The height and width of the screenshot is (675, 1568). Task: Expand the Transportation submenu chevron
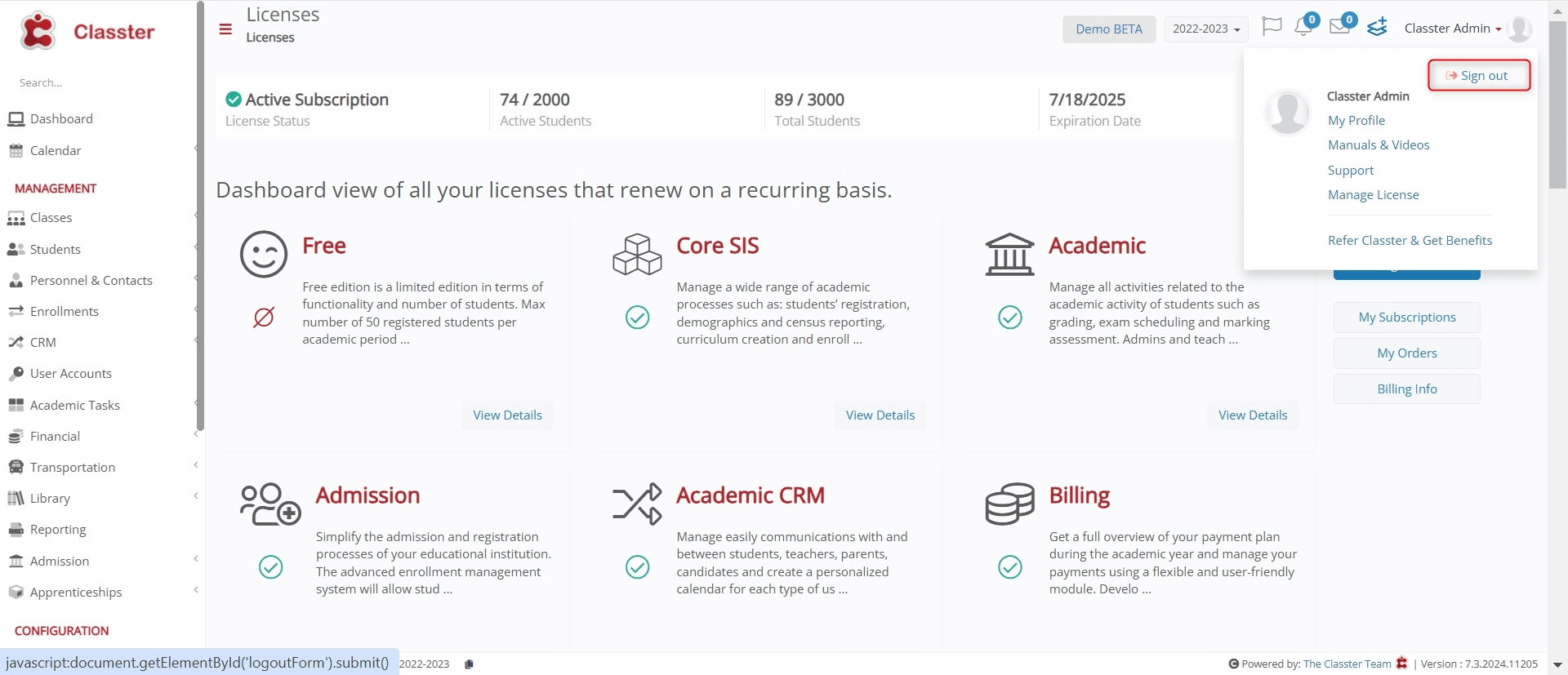(196, 465)
